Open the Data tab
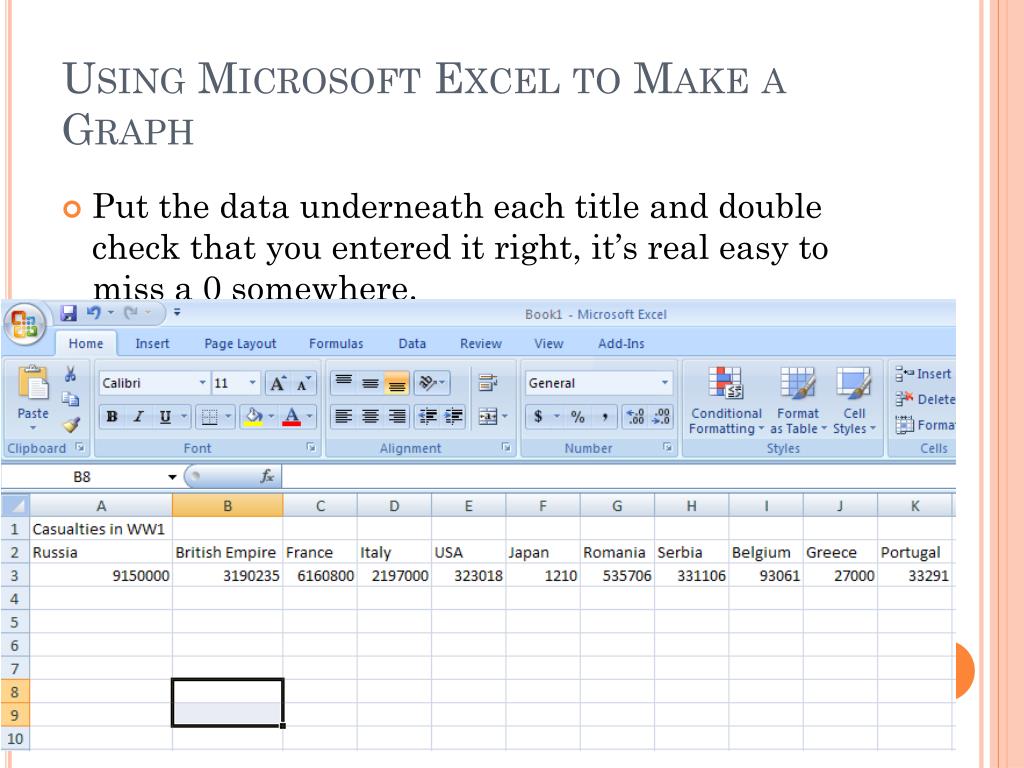The height and width of the screenshot is (768, 1024). [x=411, y=344]
